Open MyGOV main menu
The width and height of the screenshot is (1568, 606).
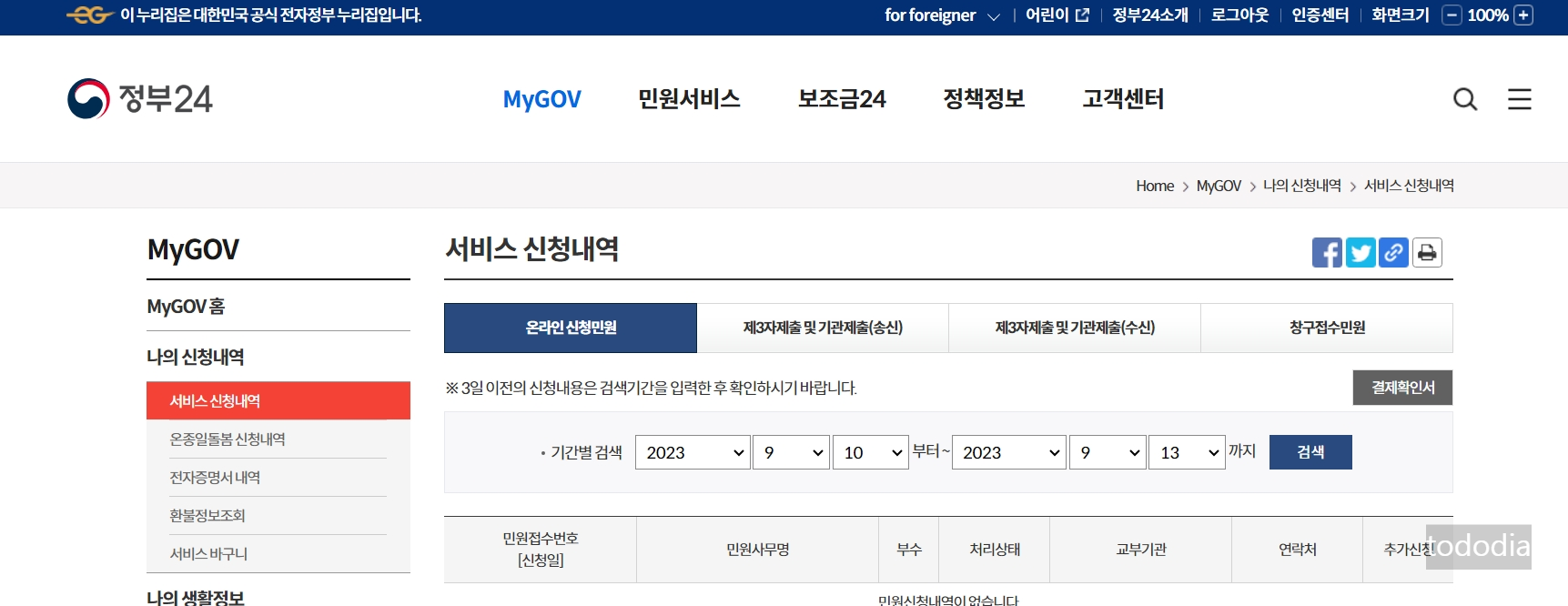541,99
